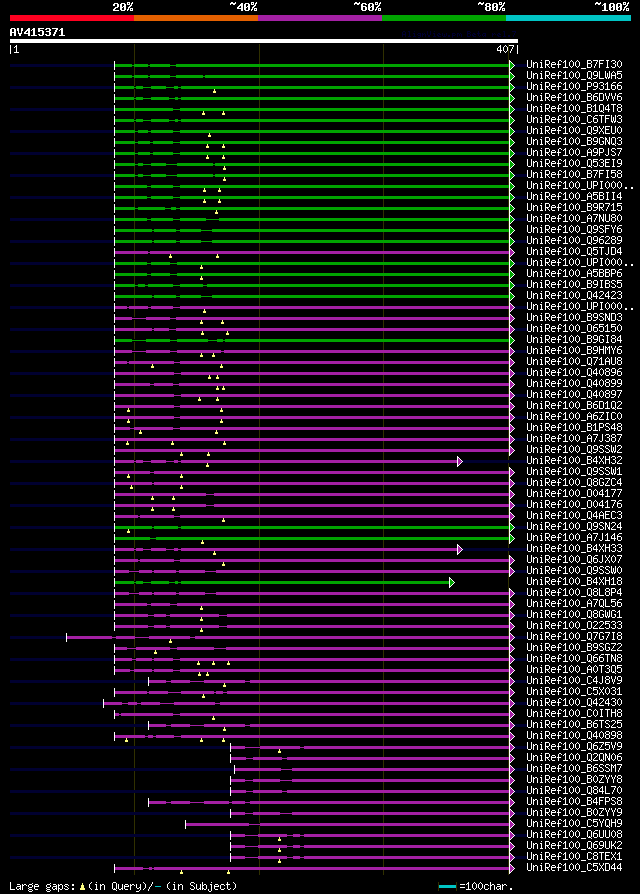Click the purple alignment bar of UniRef100_Q7G7I8
This screenshot has width=640, height=894.
point(288,637)
